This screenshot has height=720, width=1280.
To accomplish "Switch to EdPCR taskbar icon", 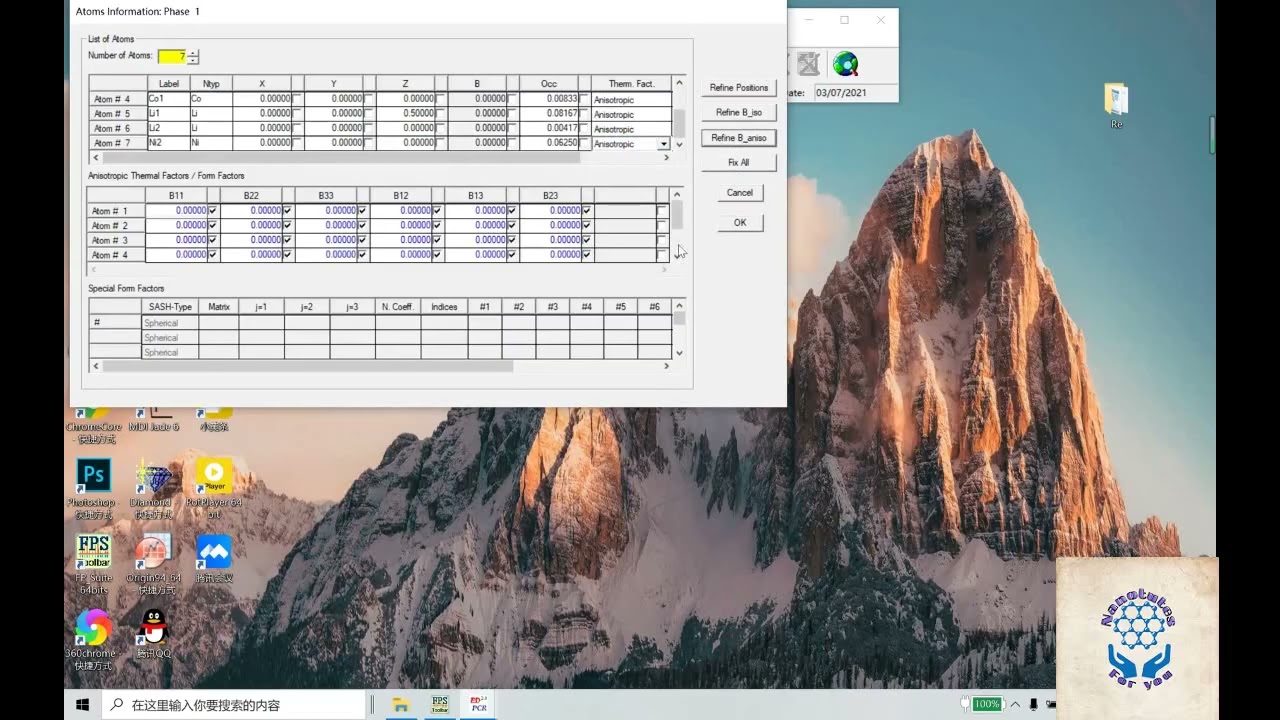I will tap(477, 705).
